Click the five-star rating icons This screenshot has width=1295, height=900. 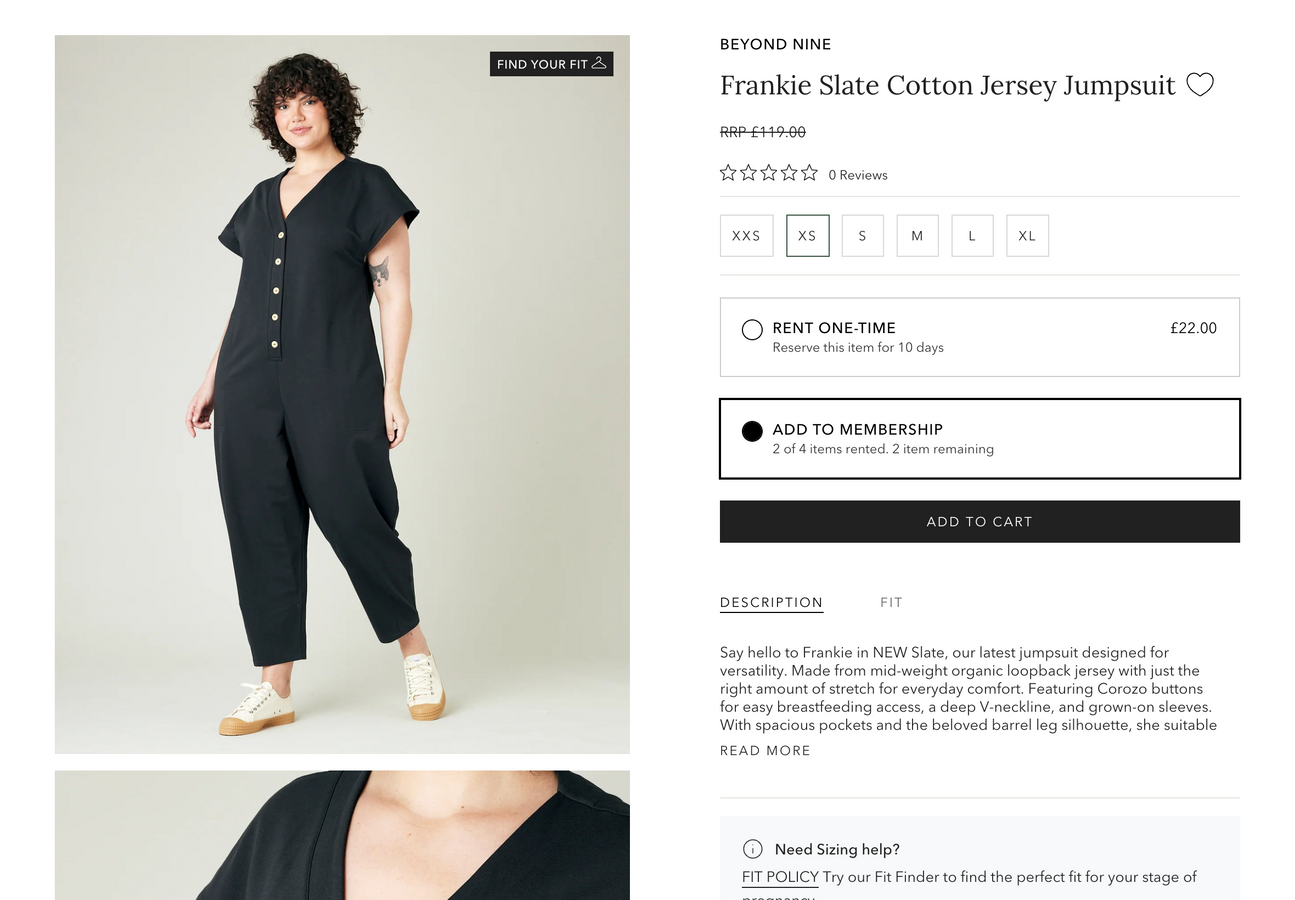click(x=768, y=173)
